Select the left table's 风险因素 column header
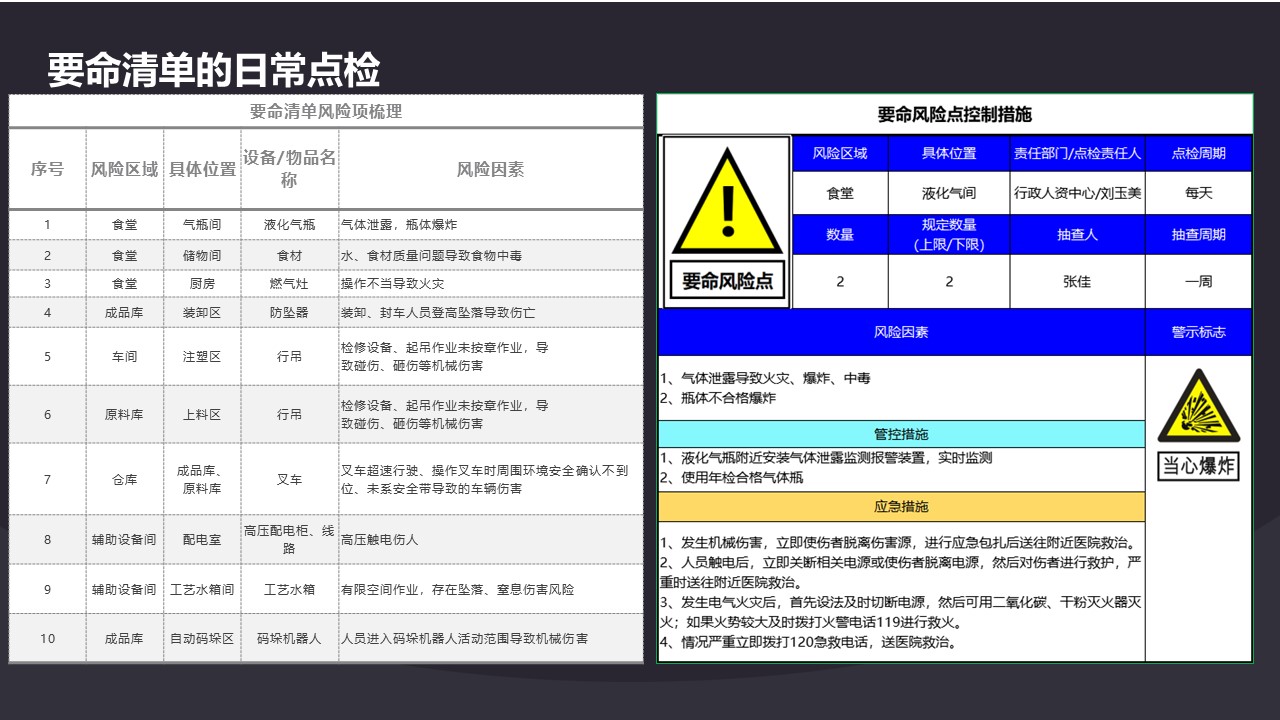The image size is (1280, 720). [490, 169]
